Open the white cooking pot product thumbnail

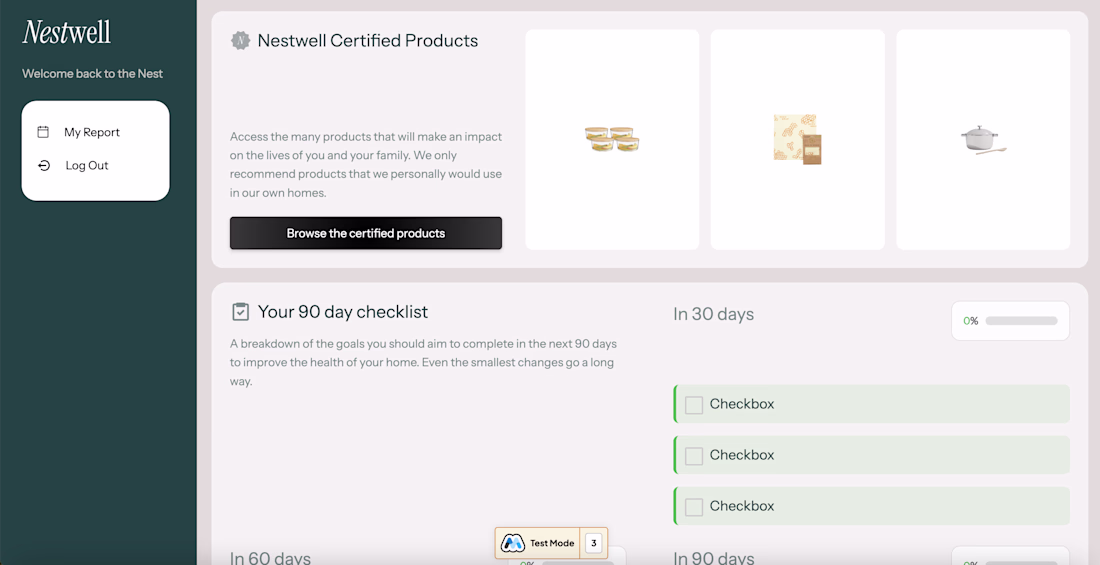pyautogui.click(x=983, y=139)
